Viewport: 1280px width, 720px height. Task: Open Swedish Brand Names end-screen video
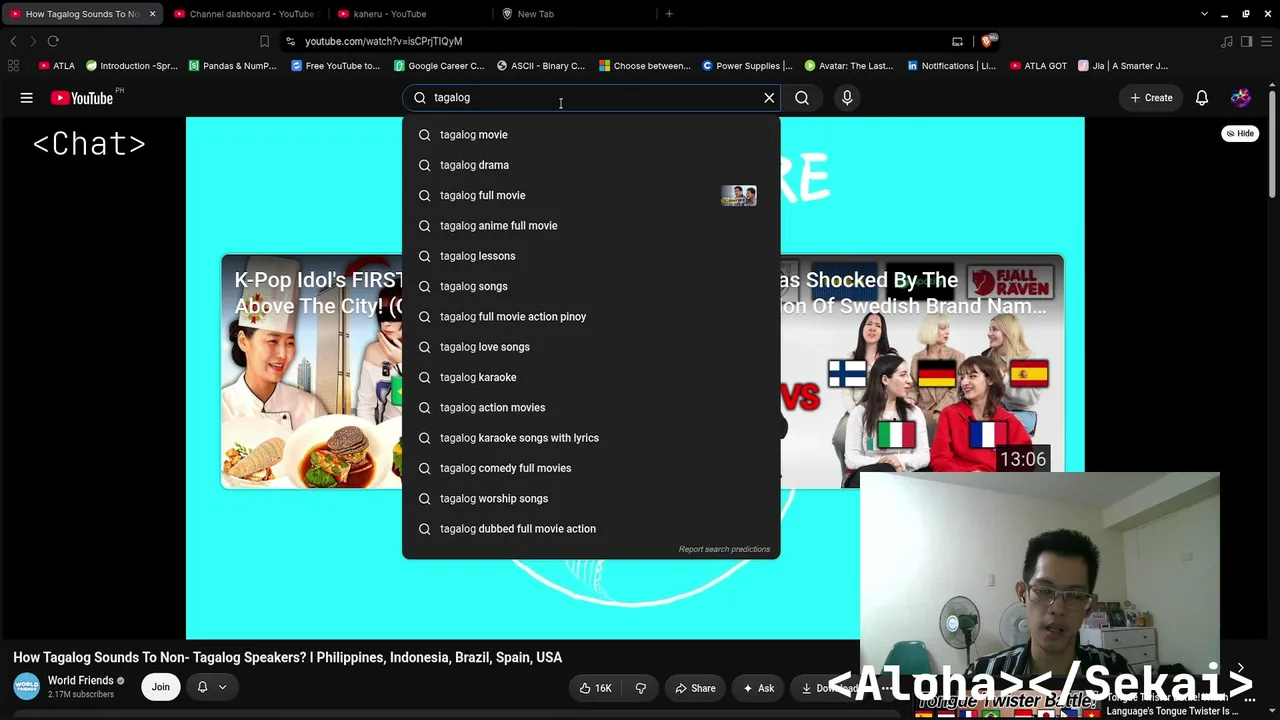pos(922,372)
